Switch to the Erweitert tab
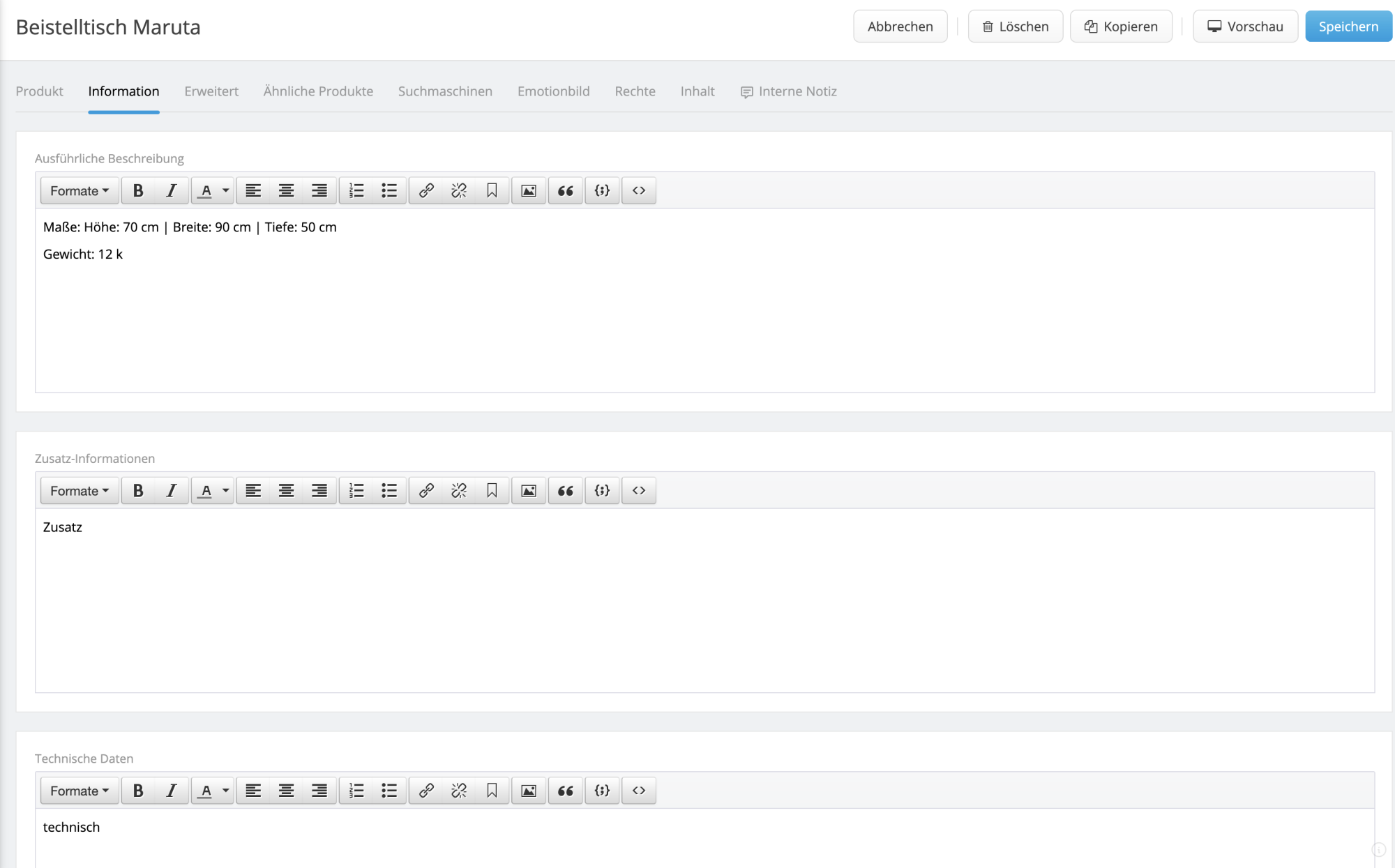 (x=211, y=91)
